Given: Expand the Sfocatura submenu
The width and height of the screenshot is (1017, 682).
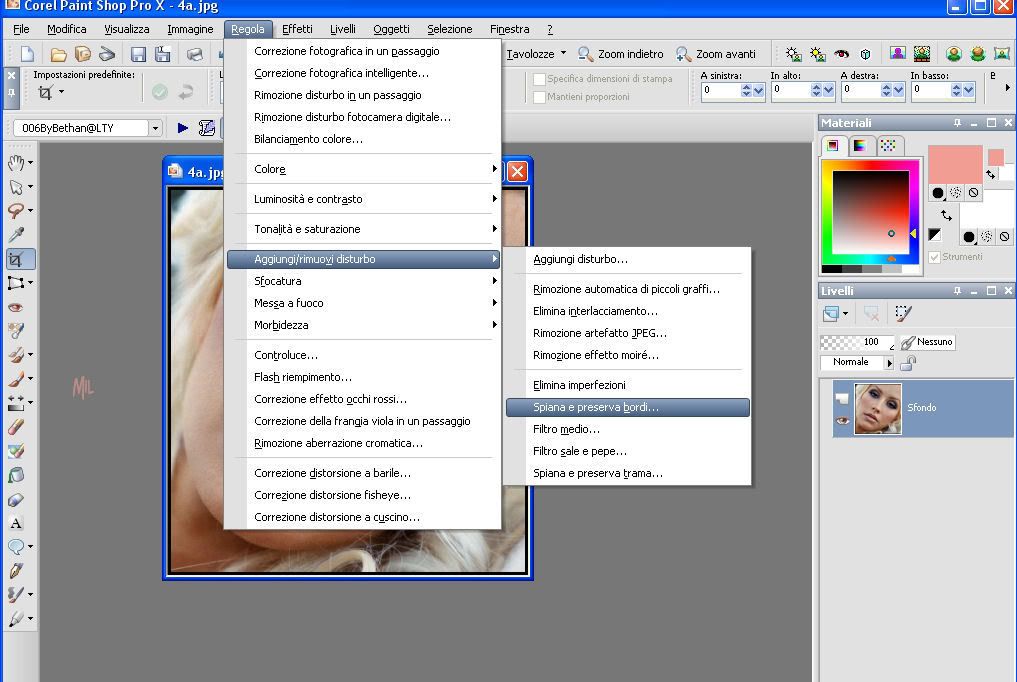Looking at the screenshot, I should pos(363,281).
